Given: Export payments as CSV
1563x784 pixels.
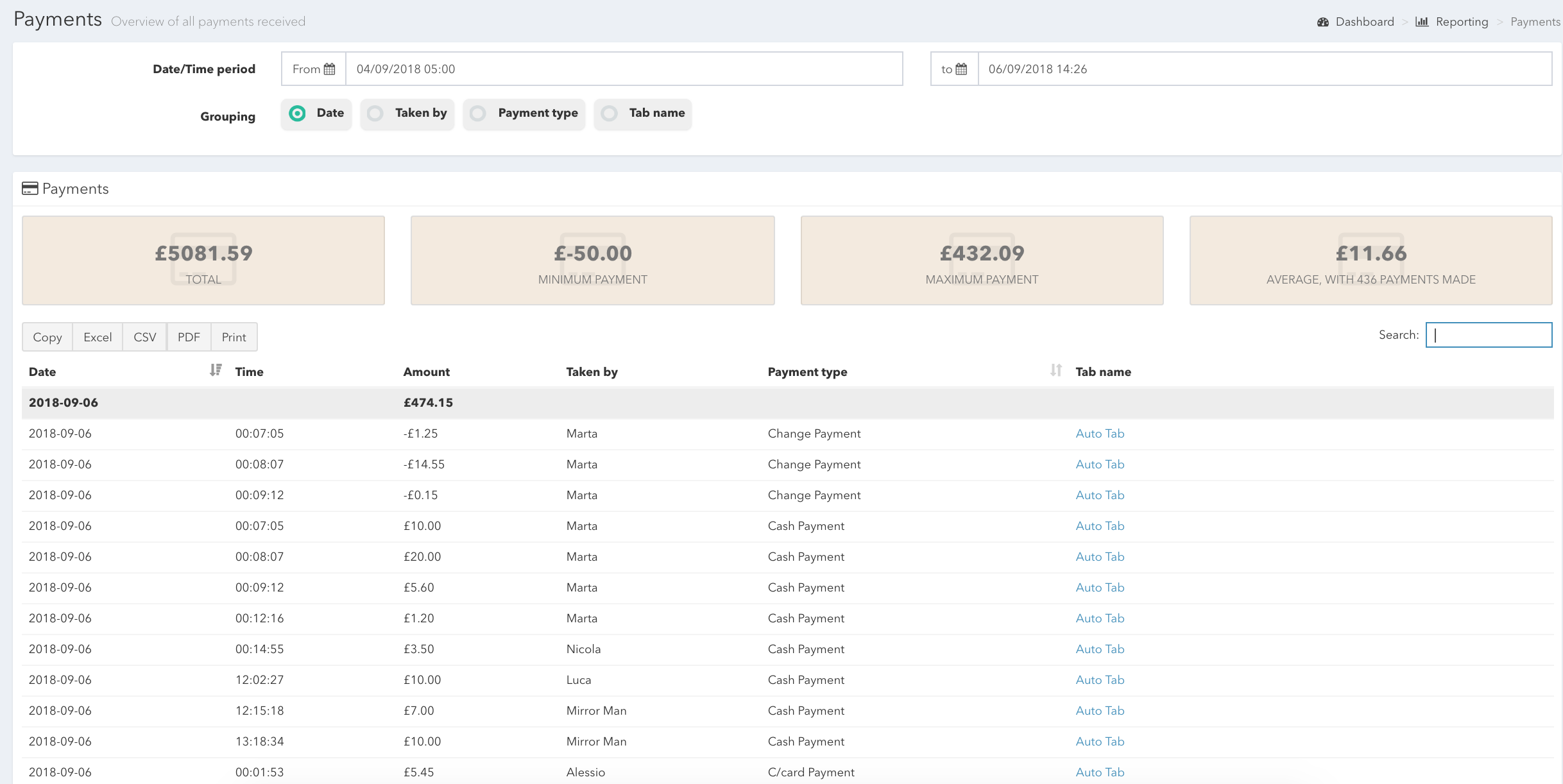Looking at the screenshot, I should click(145, 337).
